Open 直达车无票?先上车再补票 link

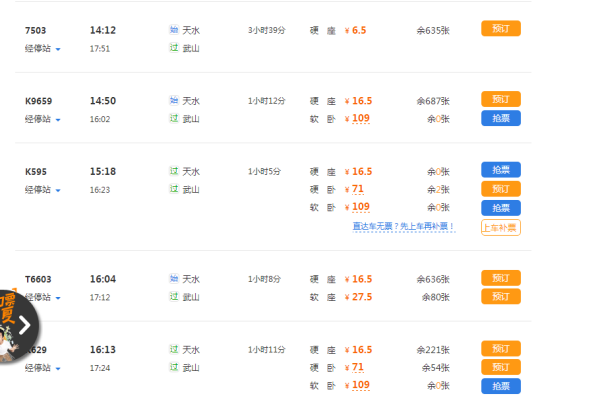[x=404, y=227]
